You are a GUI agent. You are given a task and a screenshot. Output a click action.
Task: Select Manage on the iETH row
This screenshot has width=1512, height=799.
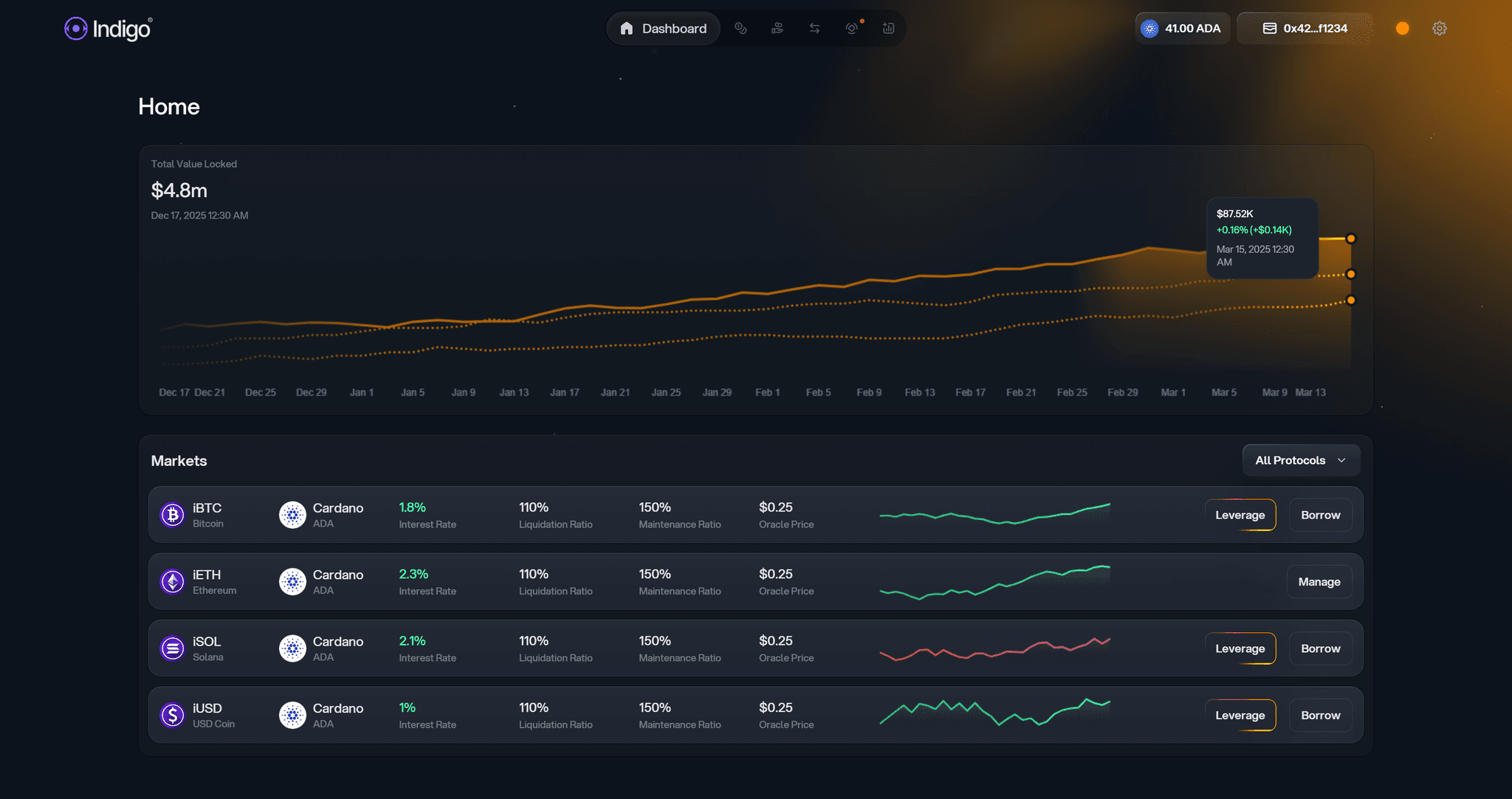(1319, 581)
